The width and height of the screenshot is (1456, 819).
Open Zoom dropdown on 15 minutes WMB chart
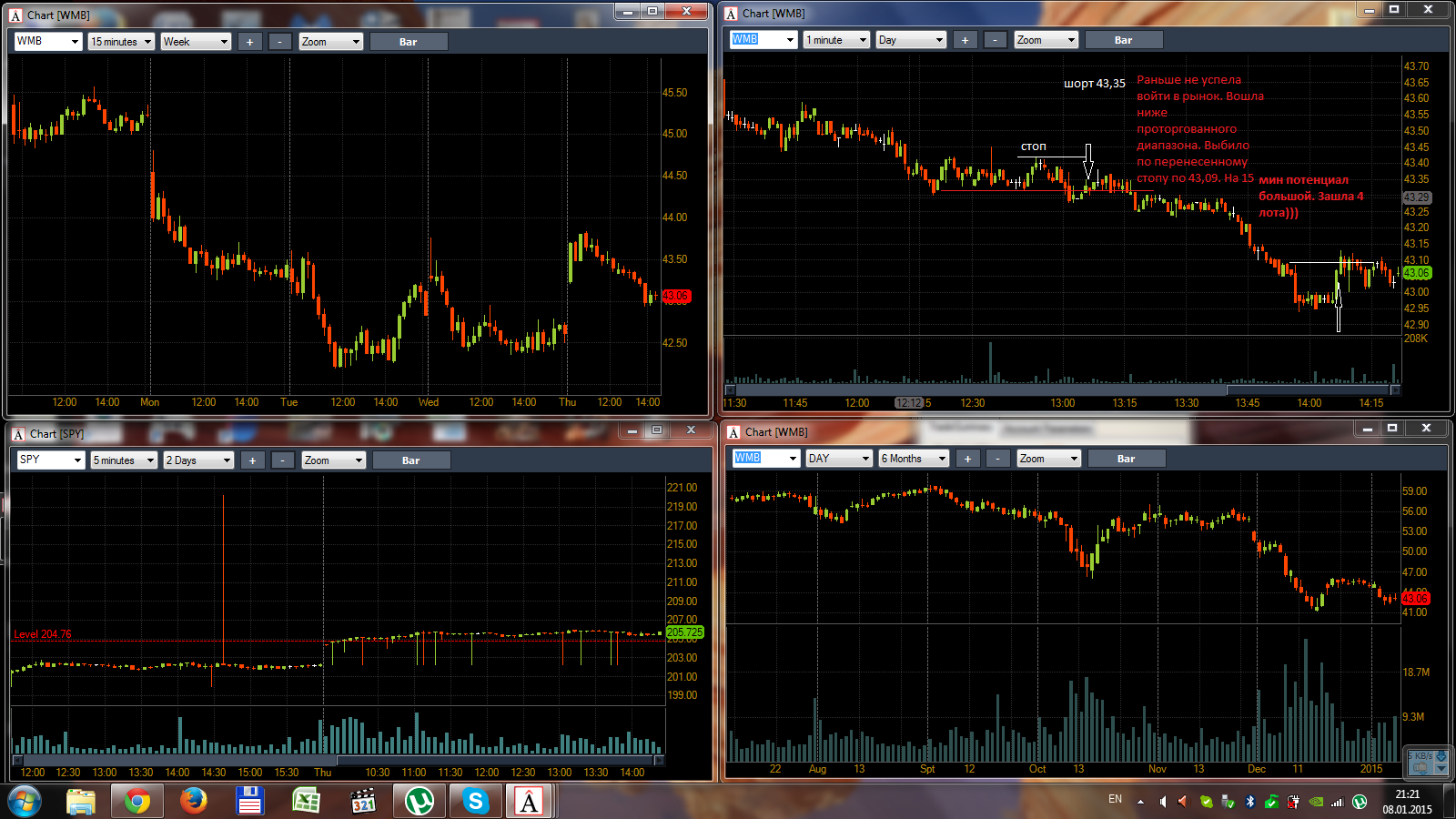(331, 42)
